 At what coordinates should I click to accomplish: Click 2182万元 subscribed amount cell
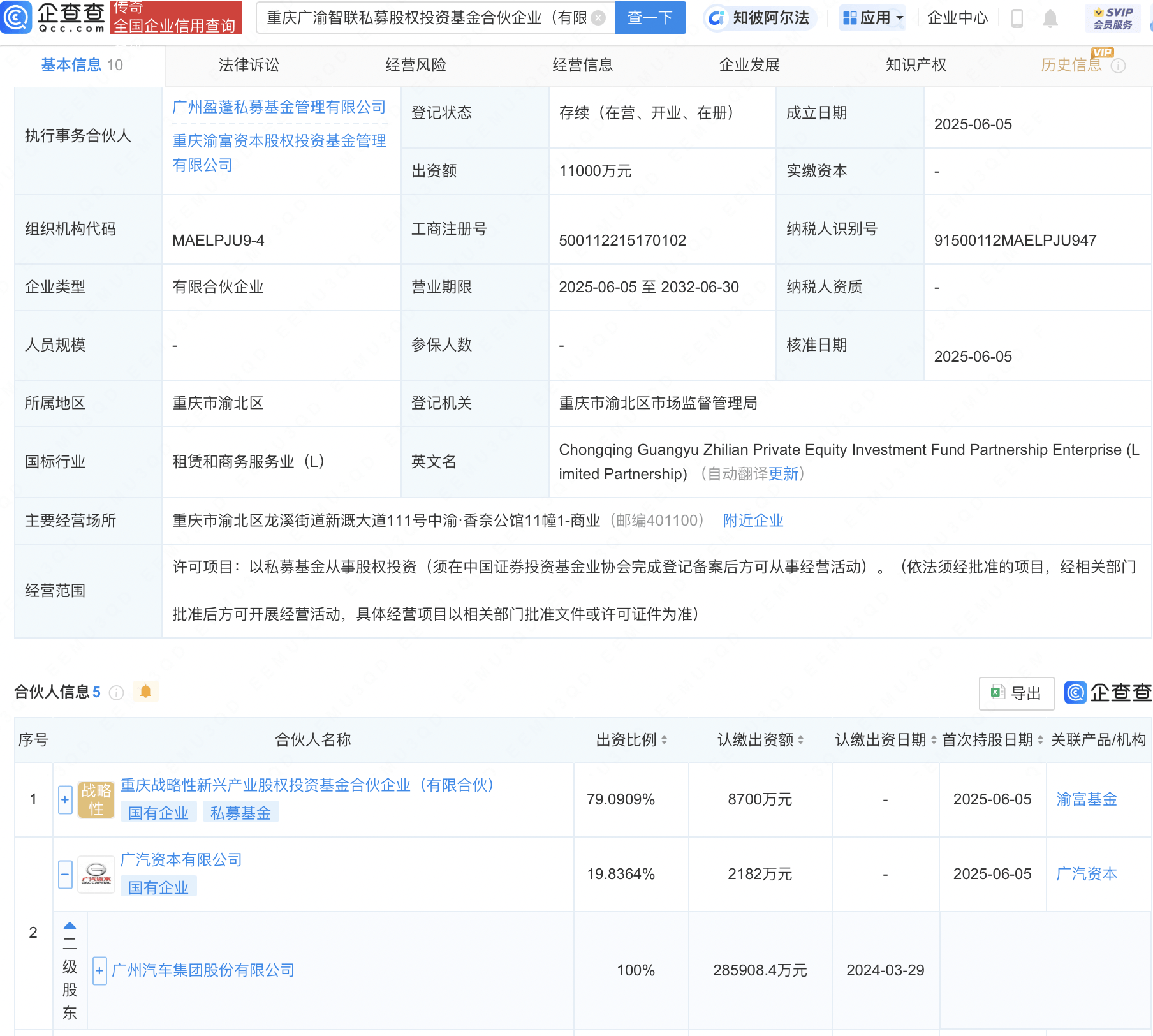[x=760, y=874]
